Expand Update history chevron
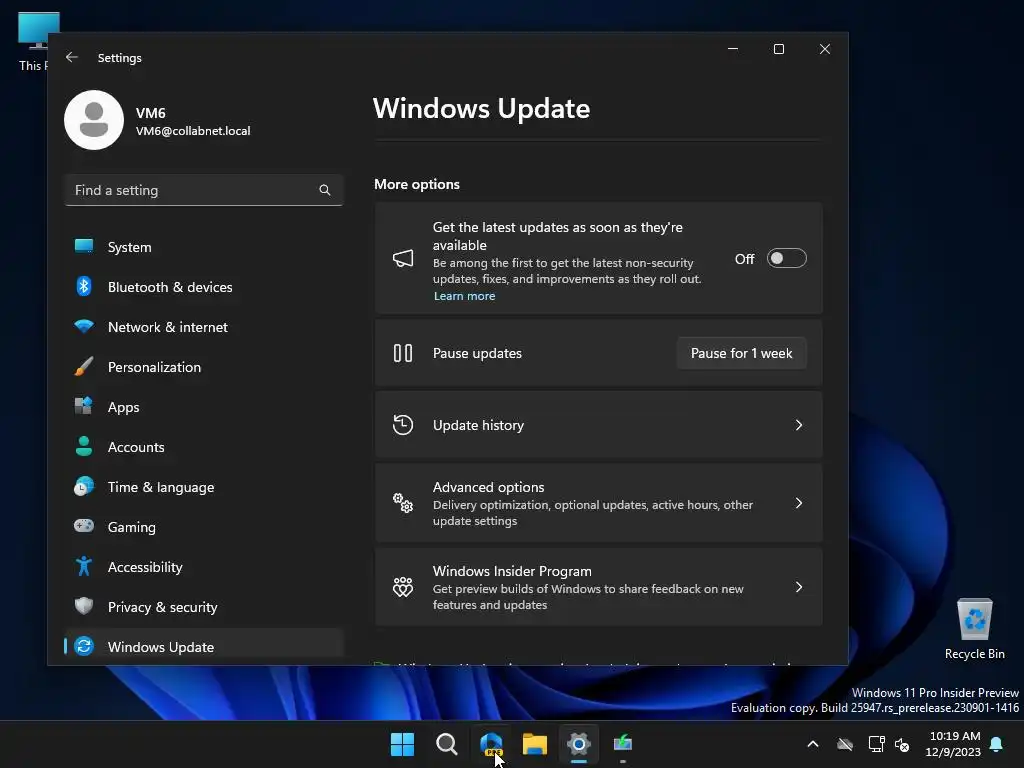This screenshot has height=768, width=1024. pos(799,425)
